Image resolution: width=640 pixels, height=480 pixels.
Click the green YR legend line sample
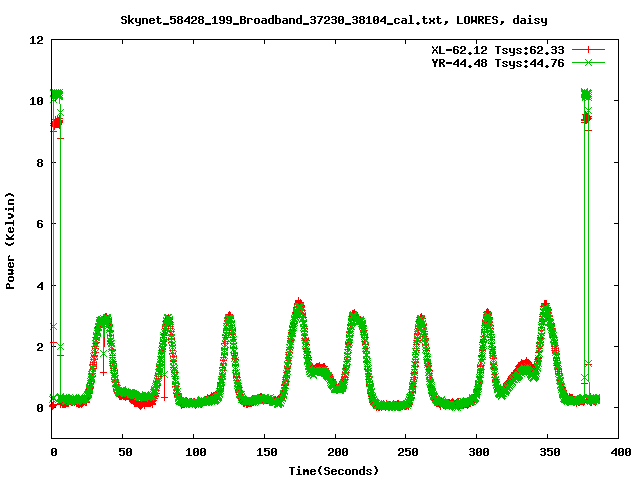click(588, 62)
